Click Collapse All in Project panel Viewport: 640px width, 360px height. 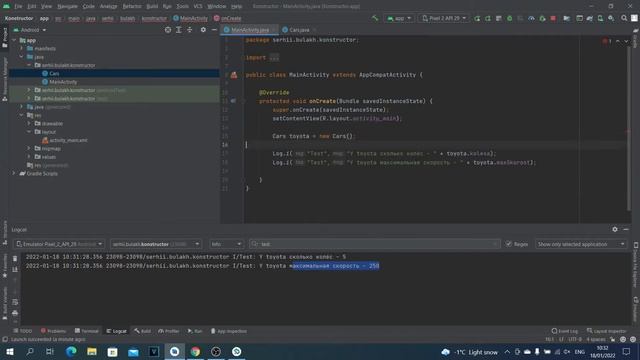tap(189, 30)
